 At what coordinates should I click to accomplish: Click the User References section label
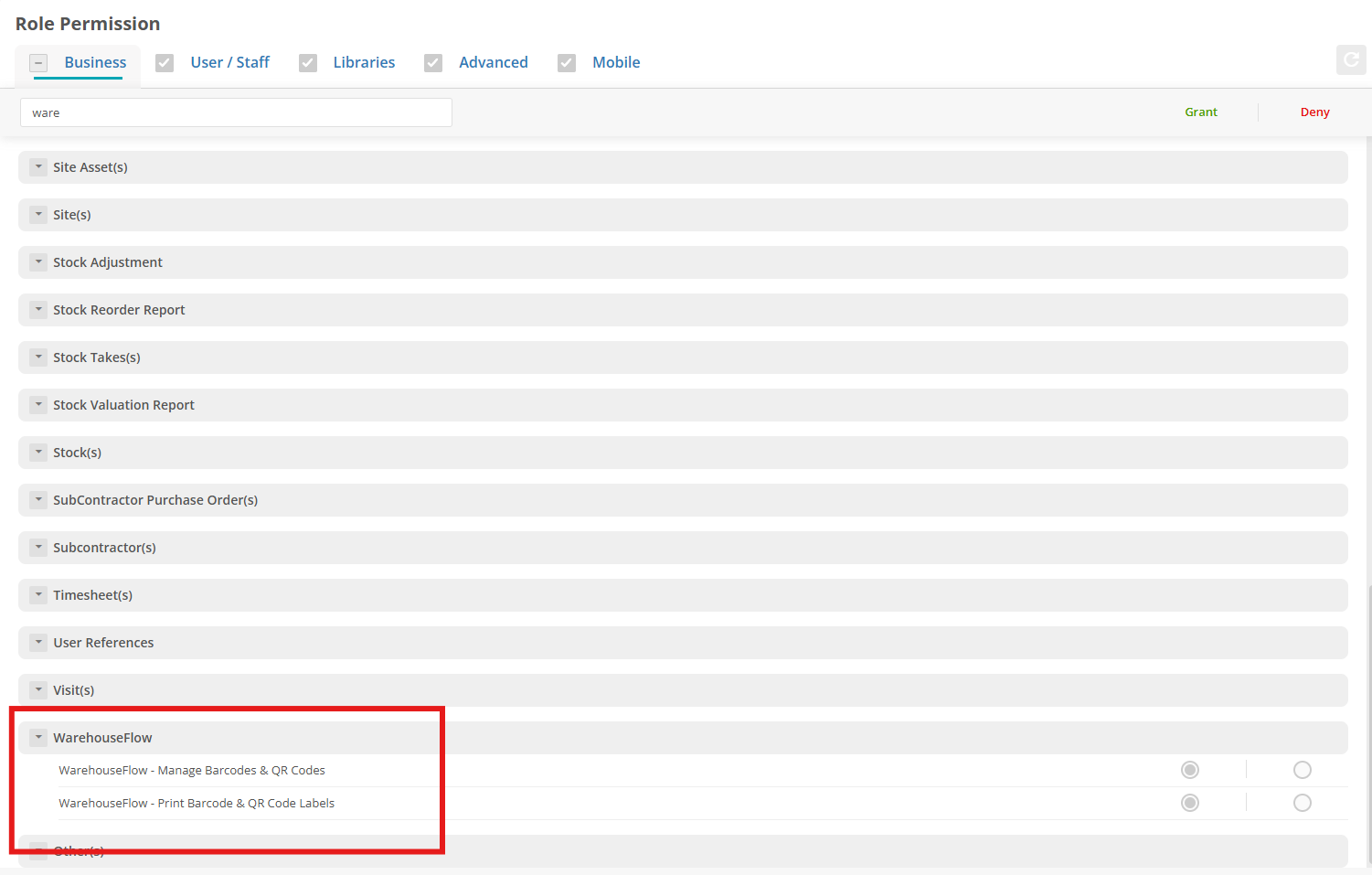click(103, 643)
